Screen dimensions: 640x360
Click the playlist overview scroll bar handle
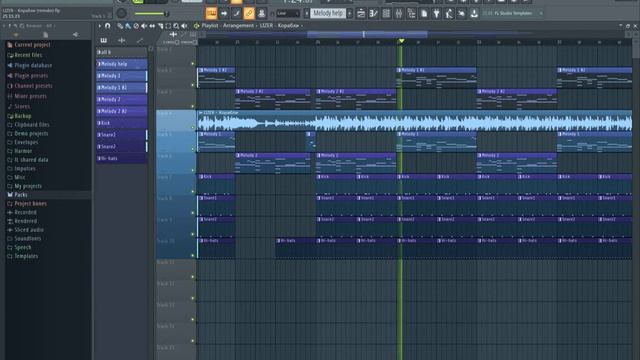(367, 35)
